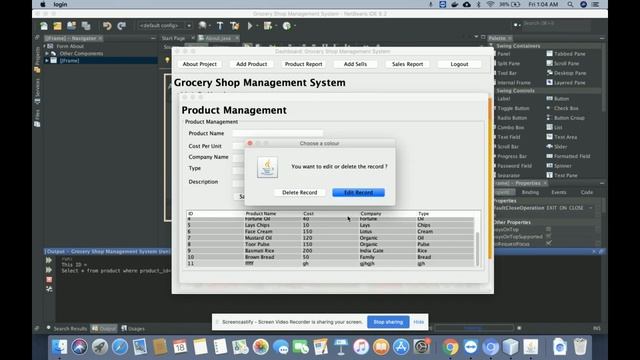Select Button Group in the Palette
This screenshot has height=360, width=640.
565,118
